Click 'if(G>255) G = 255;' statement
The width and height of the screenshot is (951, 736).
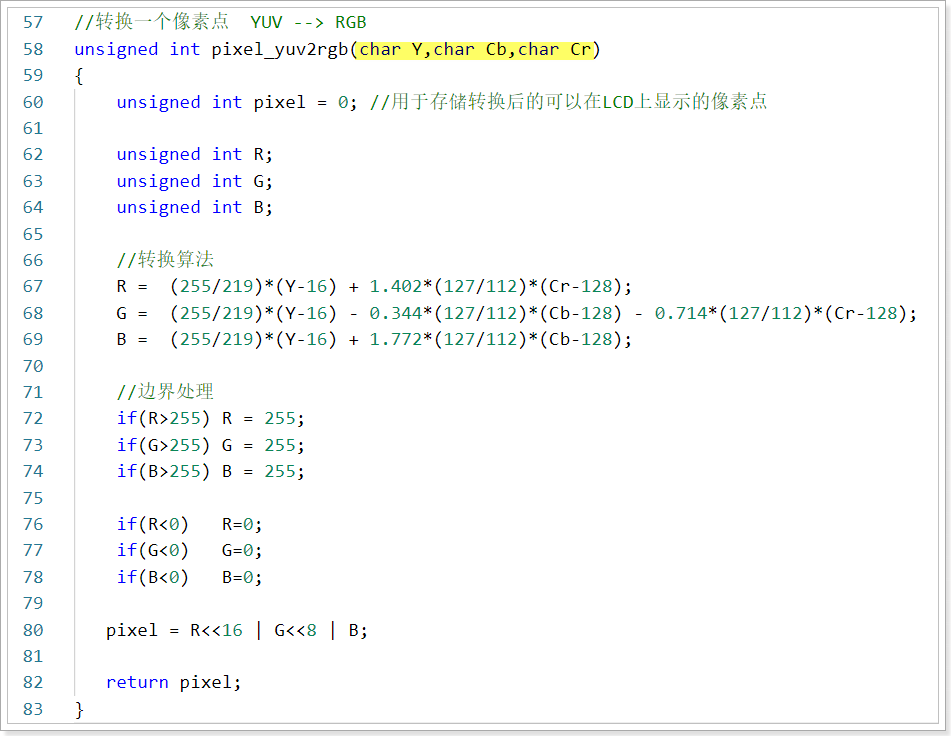(210, 445)
